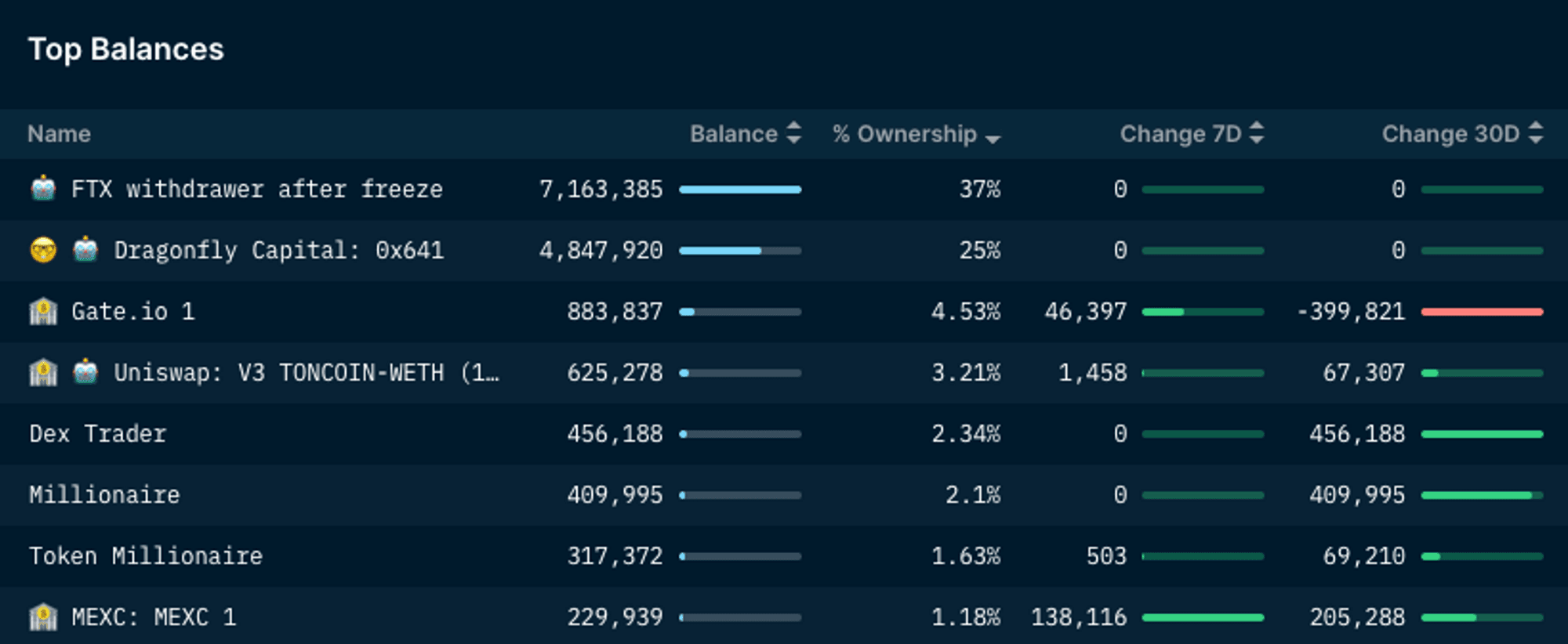Click the bot icon beside FTX withdrawer

tap(43, 189)
